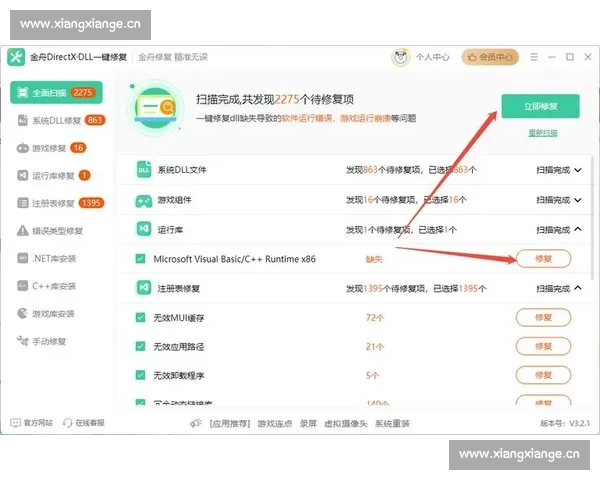Click 修复 for 无效应用路径

(x=543, y=346)
